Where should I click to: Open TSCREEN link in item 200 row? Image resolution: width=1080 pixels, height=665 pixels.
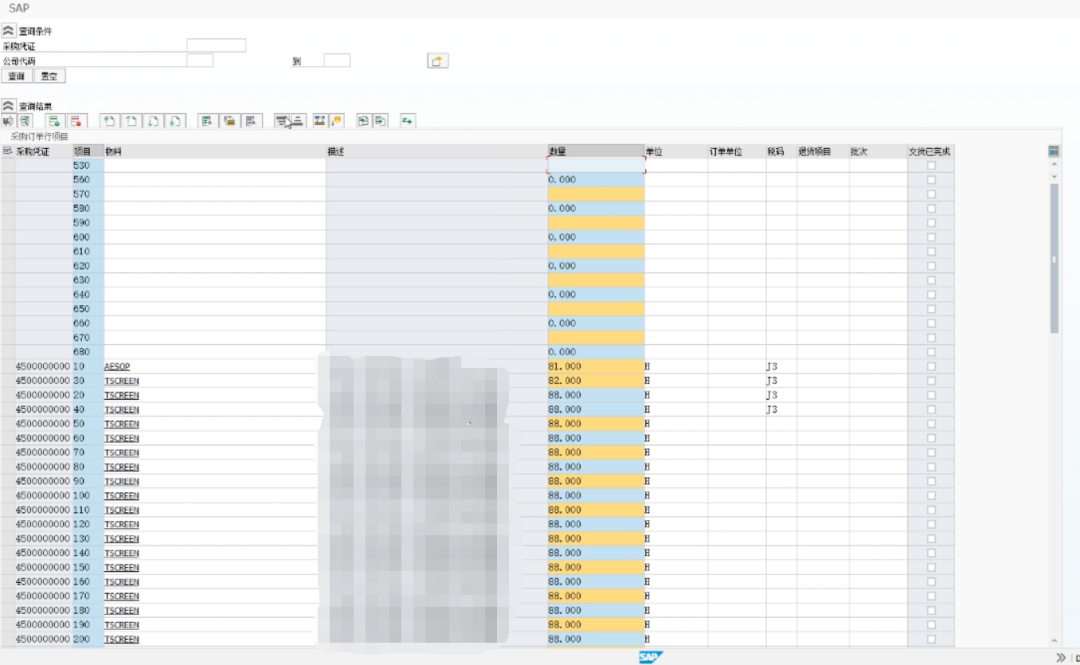121,640
